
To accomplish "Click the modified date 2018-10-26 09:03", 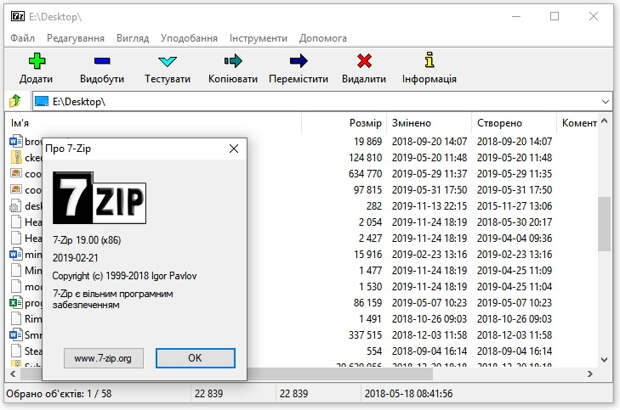I will click(x=429, y=319).
